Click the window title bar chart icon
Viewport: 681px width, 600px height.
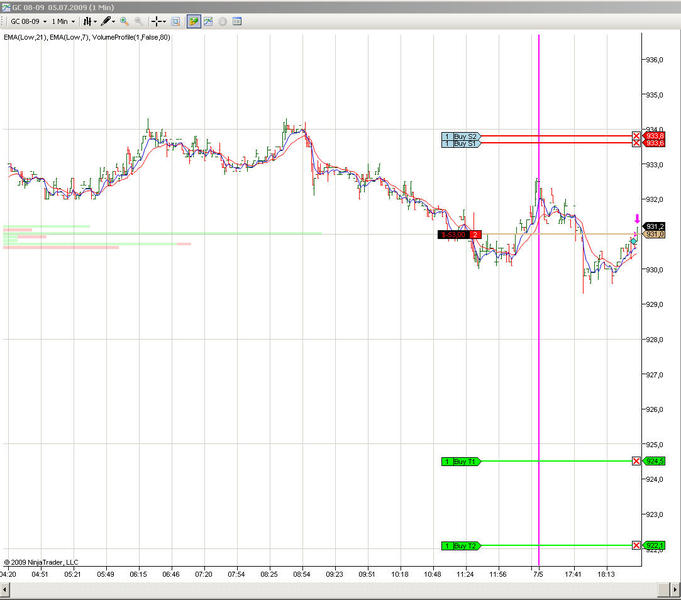(x=6, y=7)
